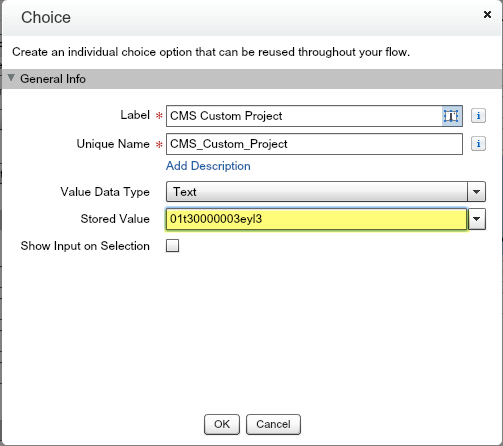Click the Show Input on Selection label

coord(85,246)
